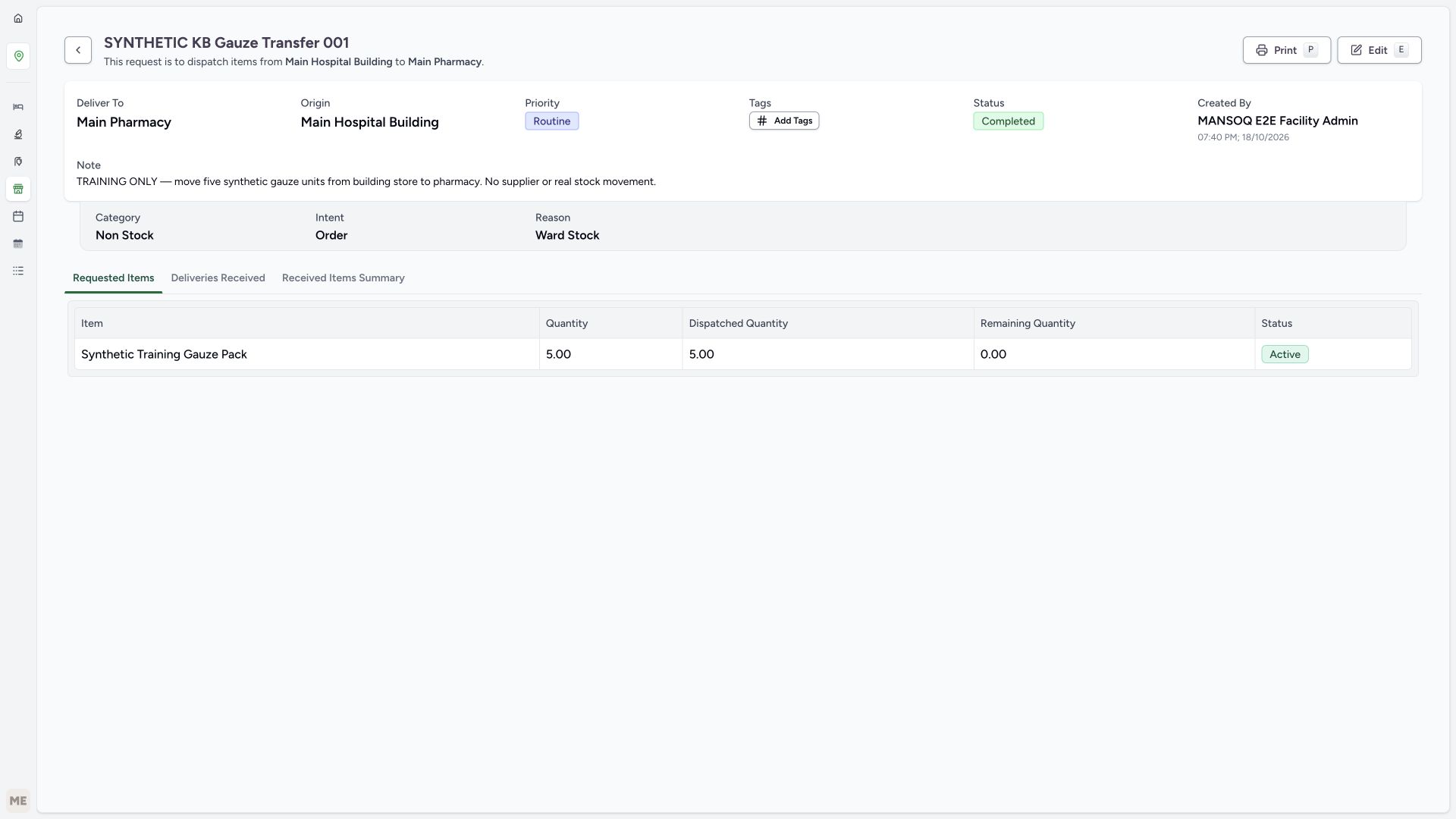1456x819 pixels.
Task: Go back using the chevron arrow button
Action: [x=78, y=50]
